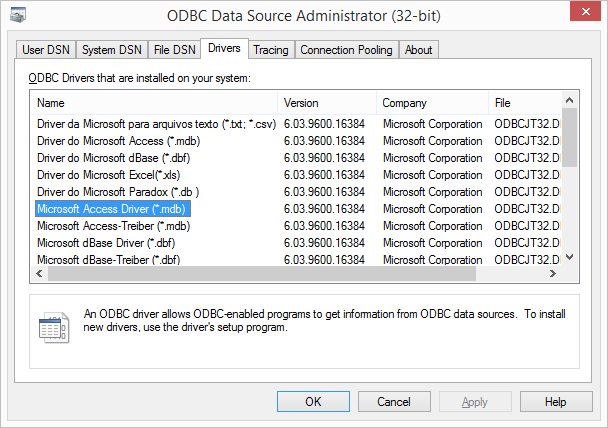Select the Drivers tab
Image resolution: width=608 pixels, height=428 pixels.
click(x=224, y=48)
